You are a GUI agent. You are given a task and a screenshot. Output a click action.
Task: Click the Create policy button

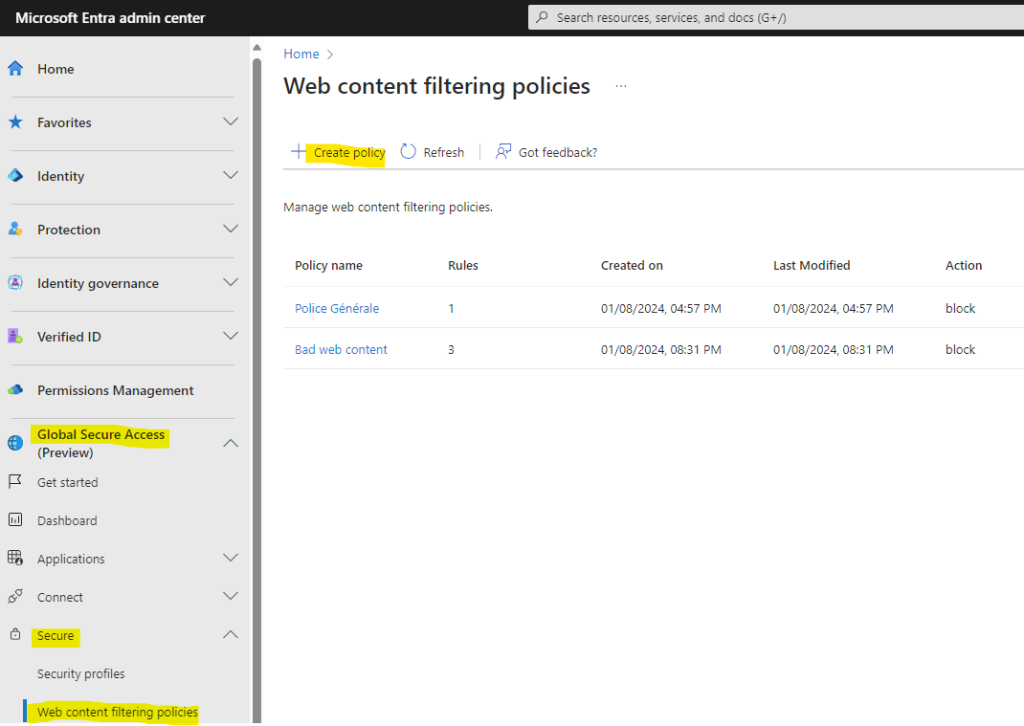(338, 152)
